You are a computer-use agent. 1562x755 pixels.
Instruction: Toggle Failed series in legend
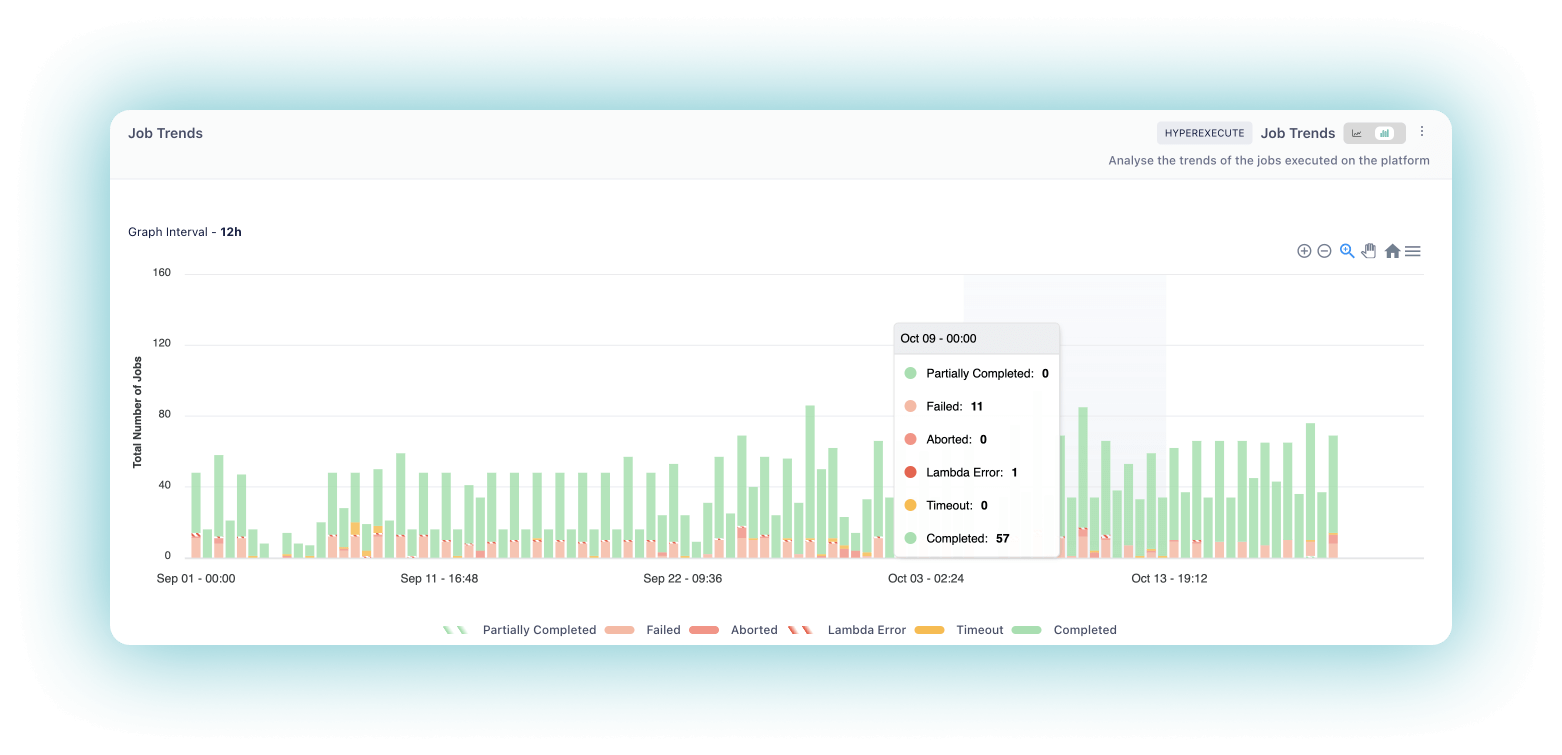(x=662, y=630)
